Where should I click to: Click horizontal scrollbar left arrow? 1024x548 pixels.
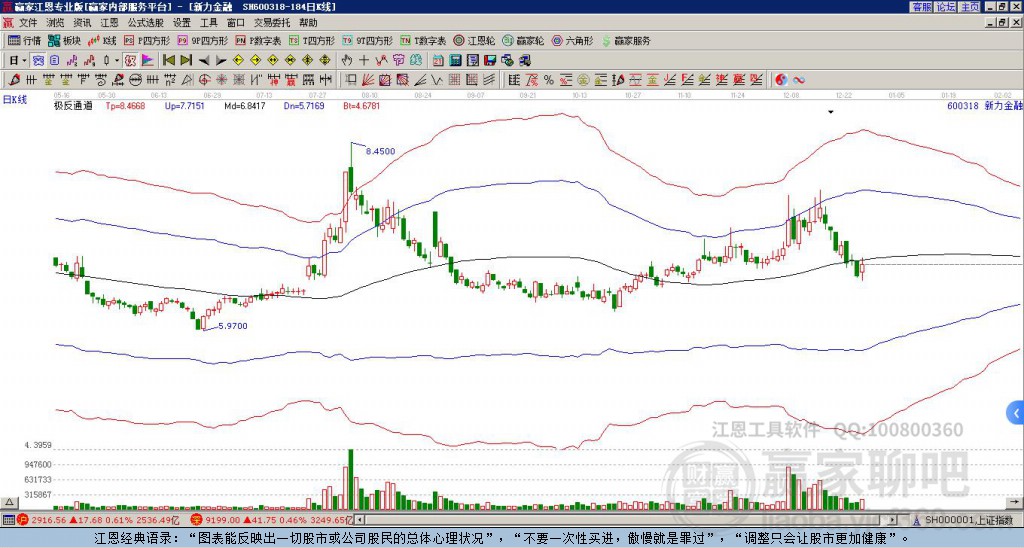[359, 520]
